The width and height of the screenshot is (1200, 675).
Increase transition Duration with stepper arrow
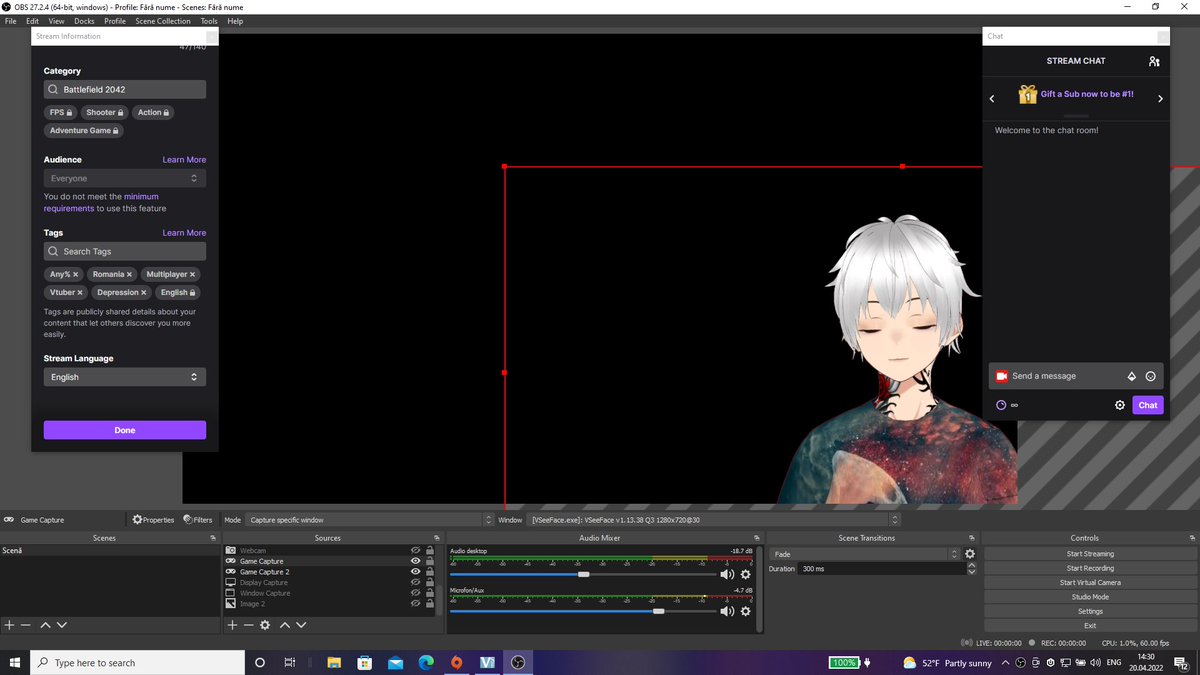(971, 565)
